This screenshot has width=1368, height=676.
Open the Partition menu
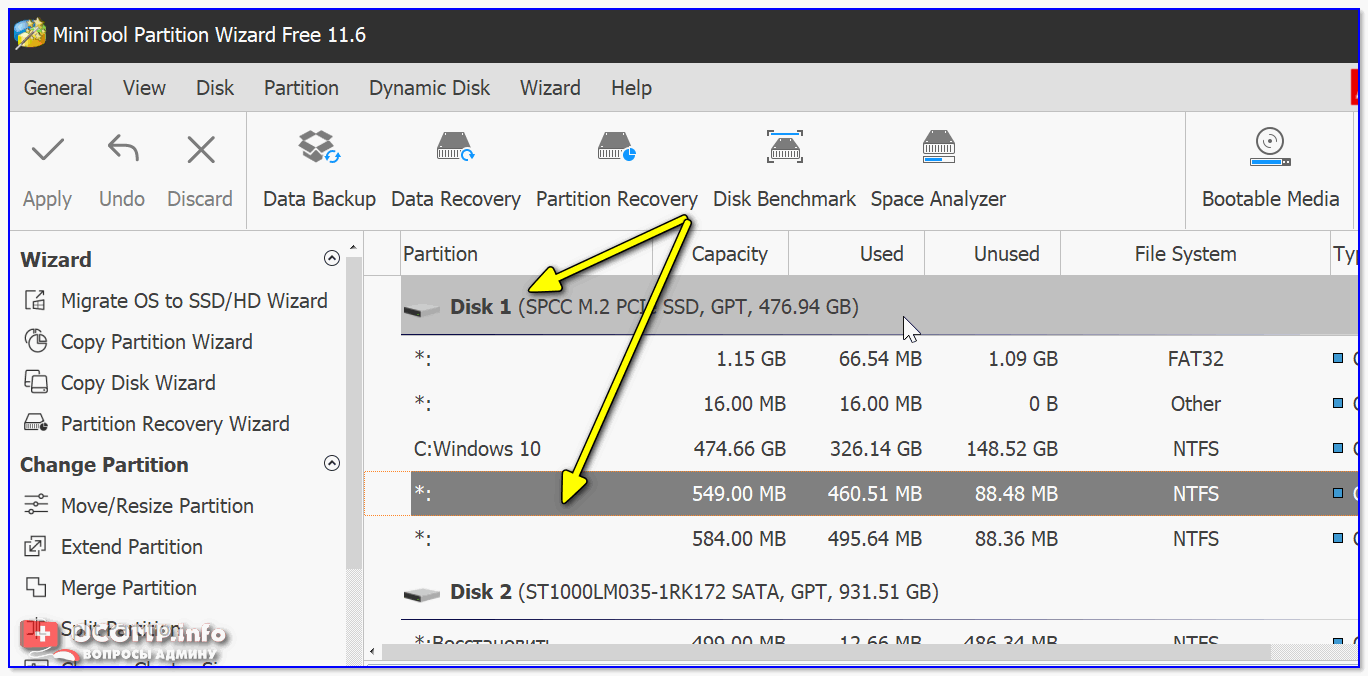tap(301, 88)
